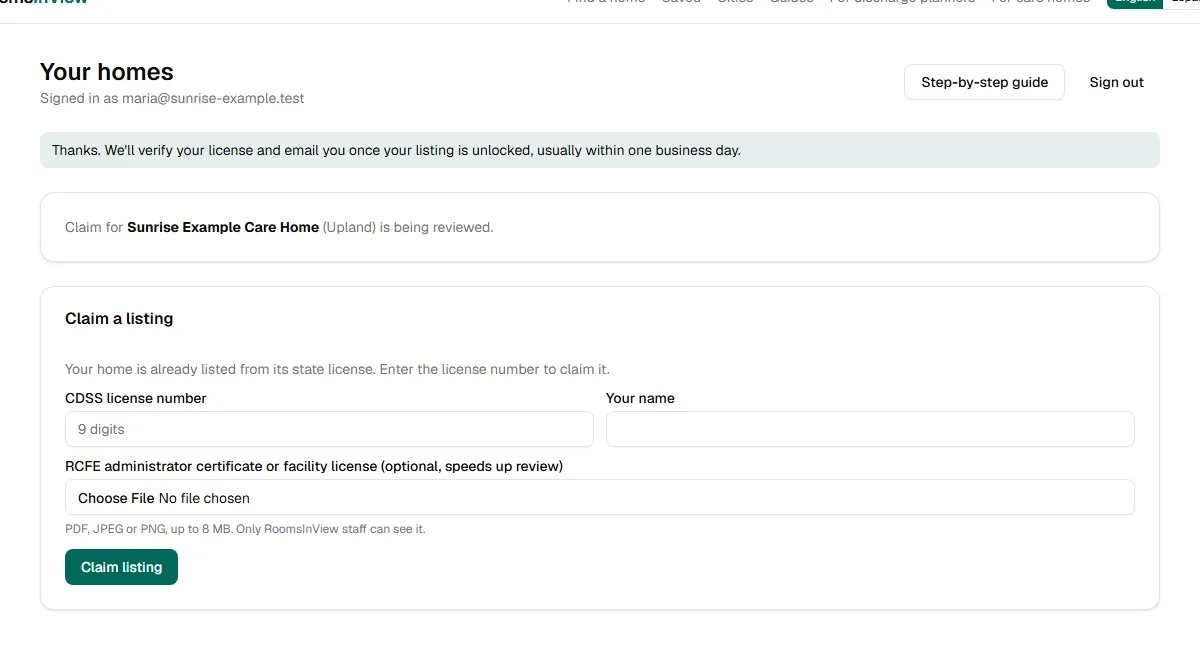Viewport: 1200px width, 666px height.
Task: Click the 'Claim a listing' heading
Action: click(119, 318)
